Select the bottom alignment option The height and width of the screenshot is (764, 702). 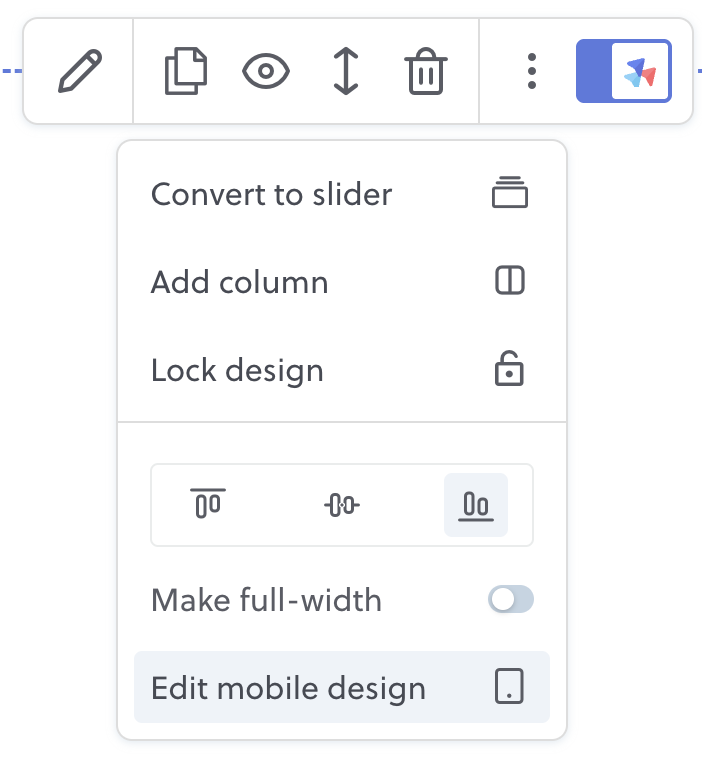tap(476, 504)
